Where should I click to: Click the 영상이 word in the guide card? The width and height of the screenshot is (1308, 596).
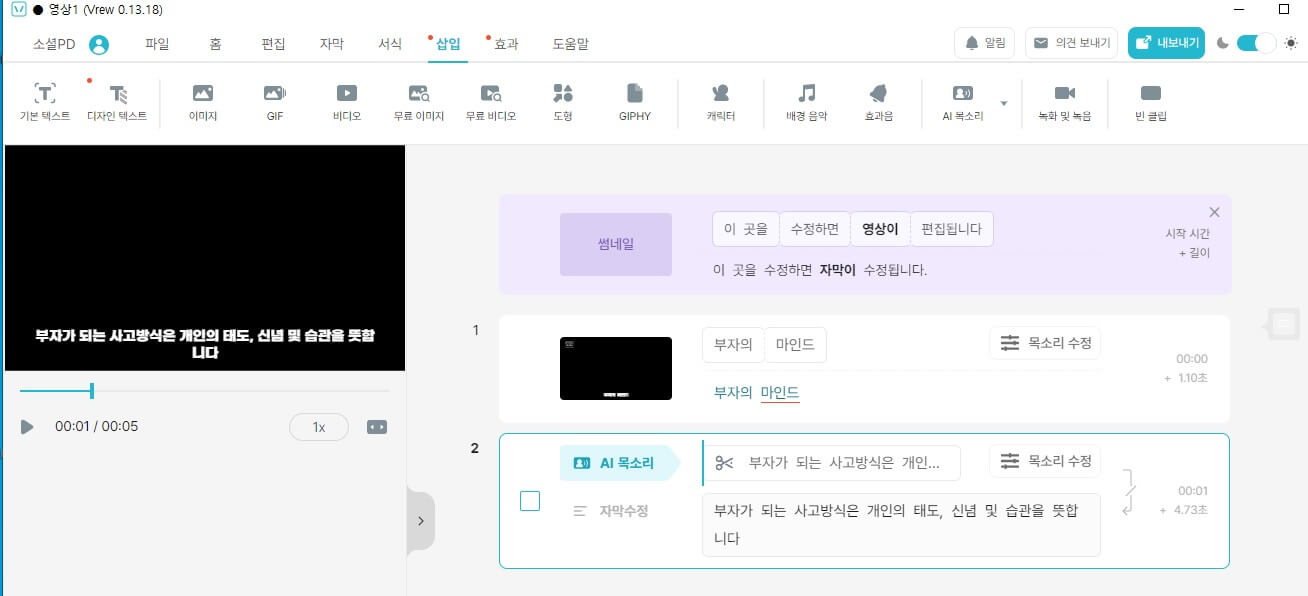(880, 229)
